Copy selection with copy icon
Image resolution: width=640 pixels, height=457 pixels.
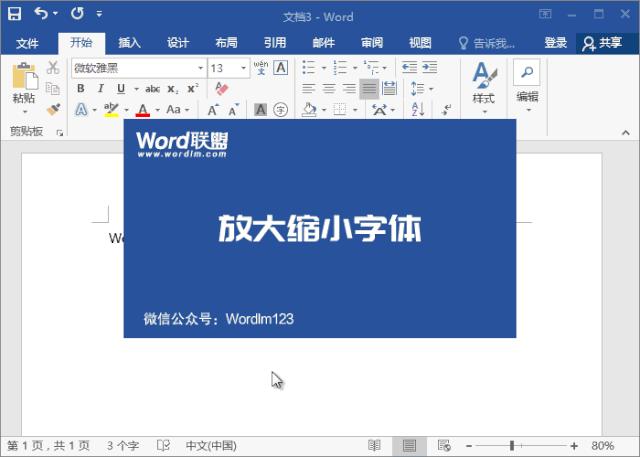(53, 89)
